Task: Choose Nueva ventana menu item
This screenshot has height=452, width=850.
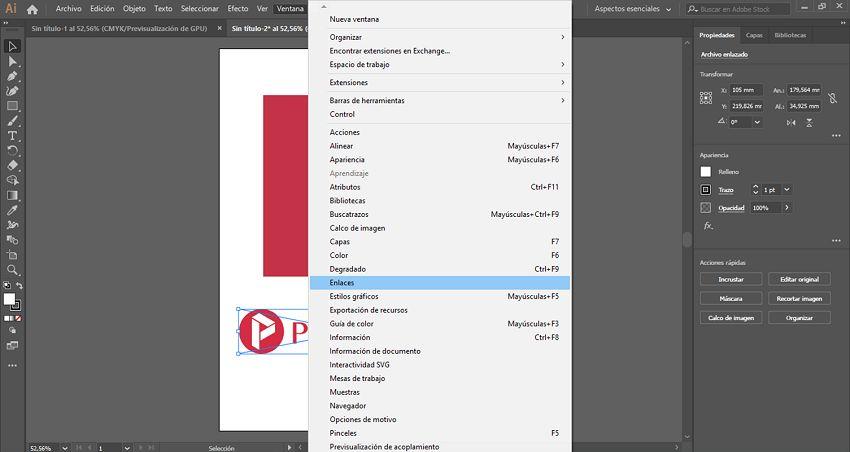Action: pyautogui.click(x=440, y=19)
